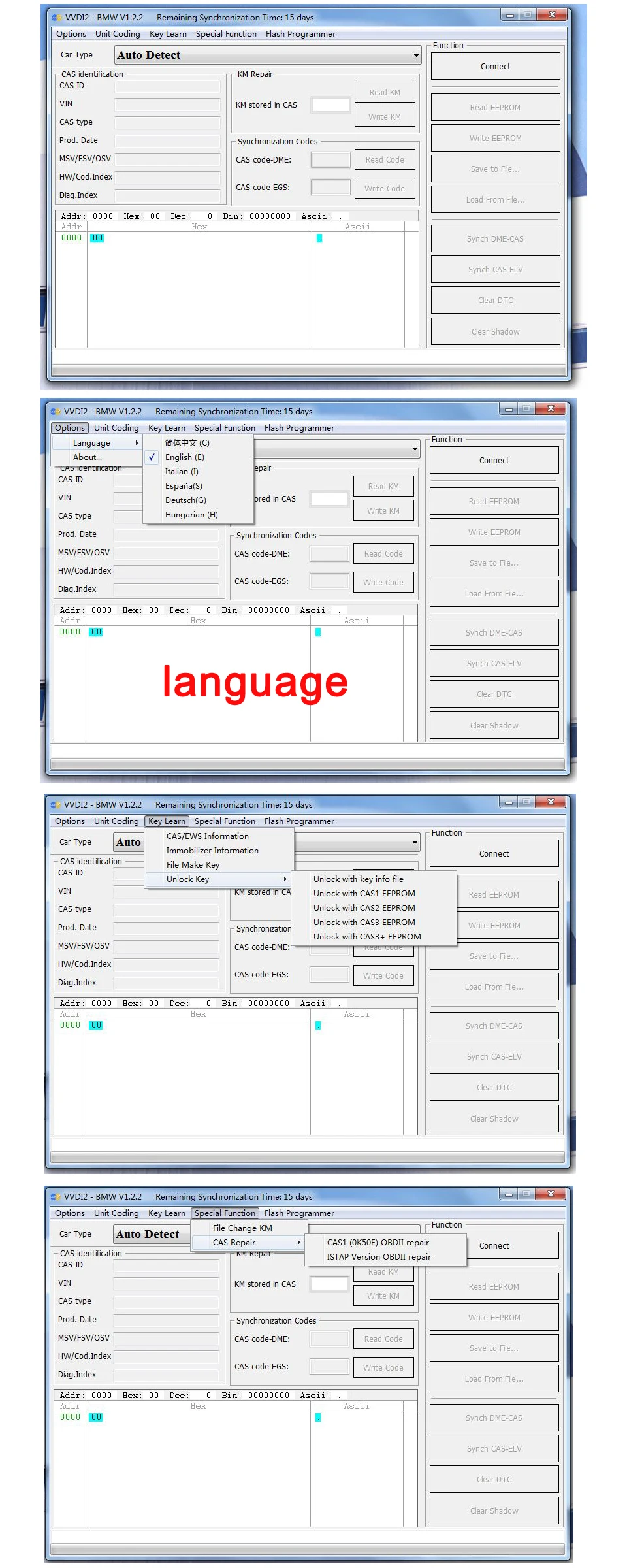Click CAS code-DME field in the topmost window
Viewport: 627px width, 1568px height.
pyautogui.click(x=330, y=160)
